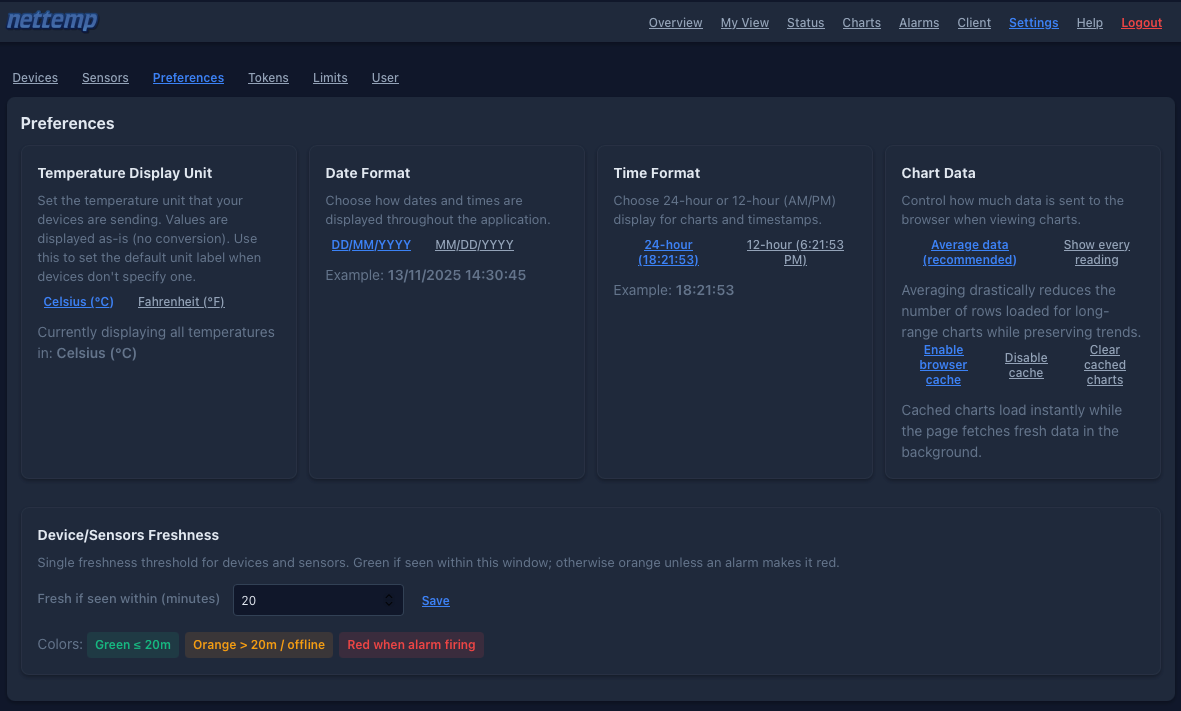This screenshot has height=711, width=1181.
Task: Select 24-hour time format
Action: tap(668, 252)
